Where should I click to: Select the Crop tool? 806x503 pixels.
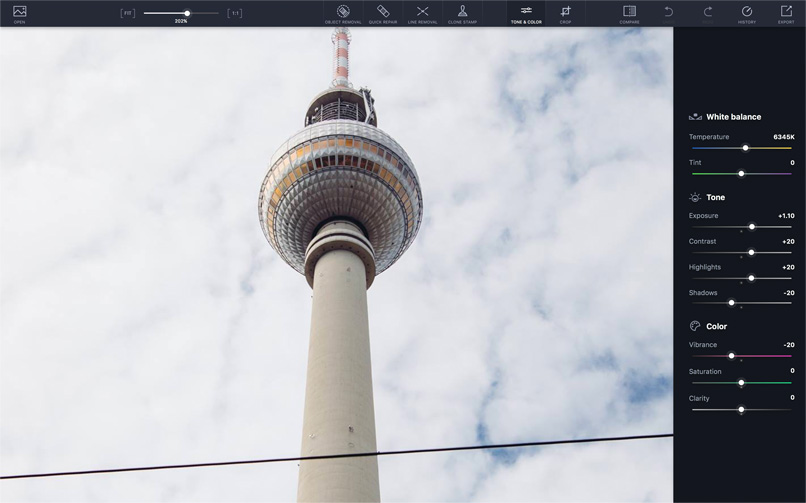565,14
